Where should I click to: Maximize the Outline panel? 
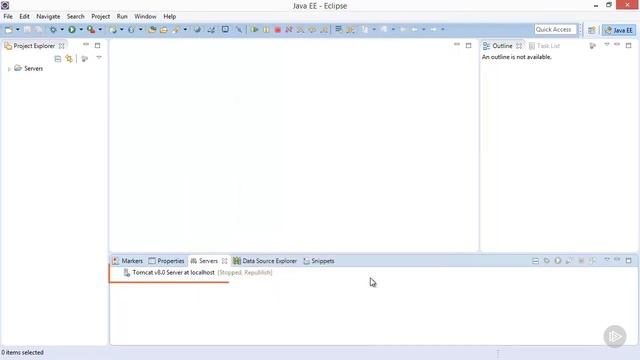tap(629, 45)
